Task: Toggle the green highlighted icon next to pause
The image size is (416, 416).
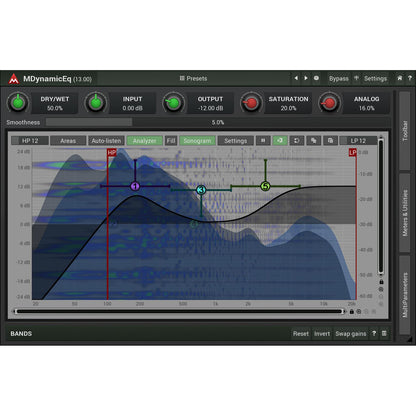Action: [280, 141]
